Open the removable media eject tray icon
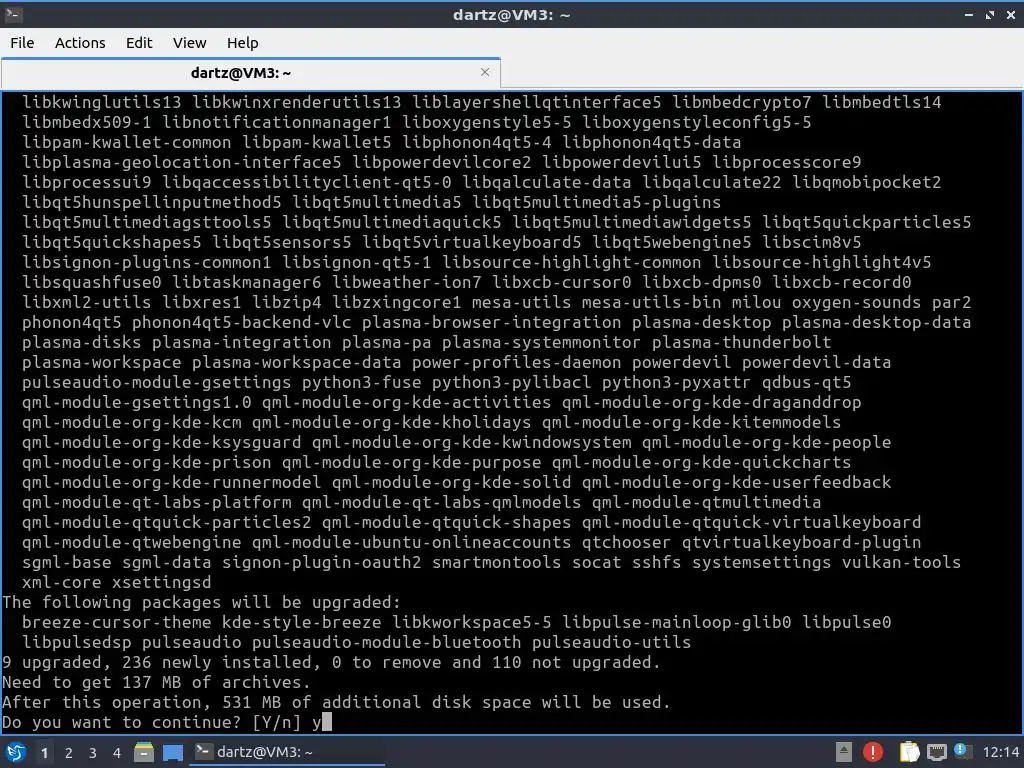Viewport: 1024px width, 768px height. [x=844, y=752]
